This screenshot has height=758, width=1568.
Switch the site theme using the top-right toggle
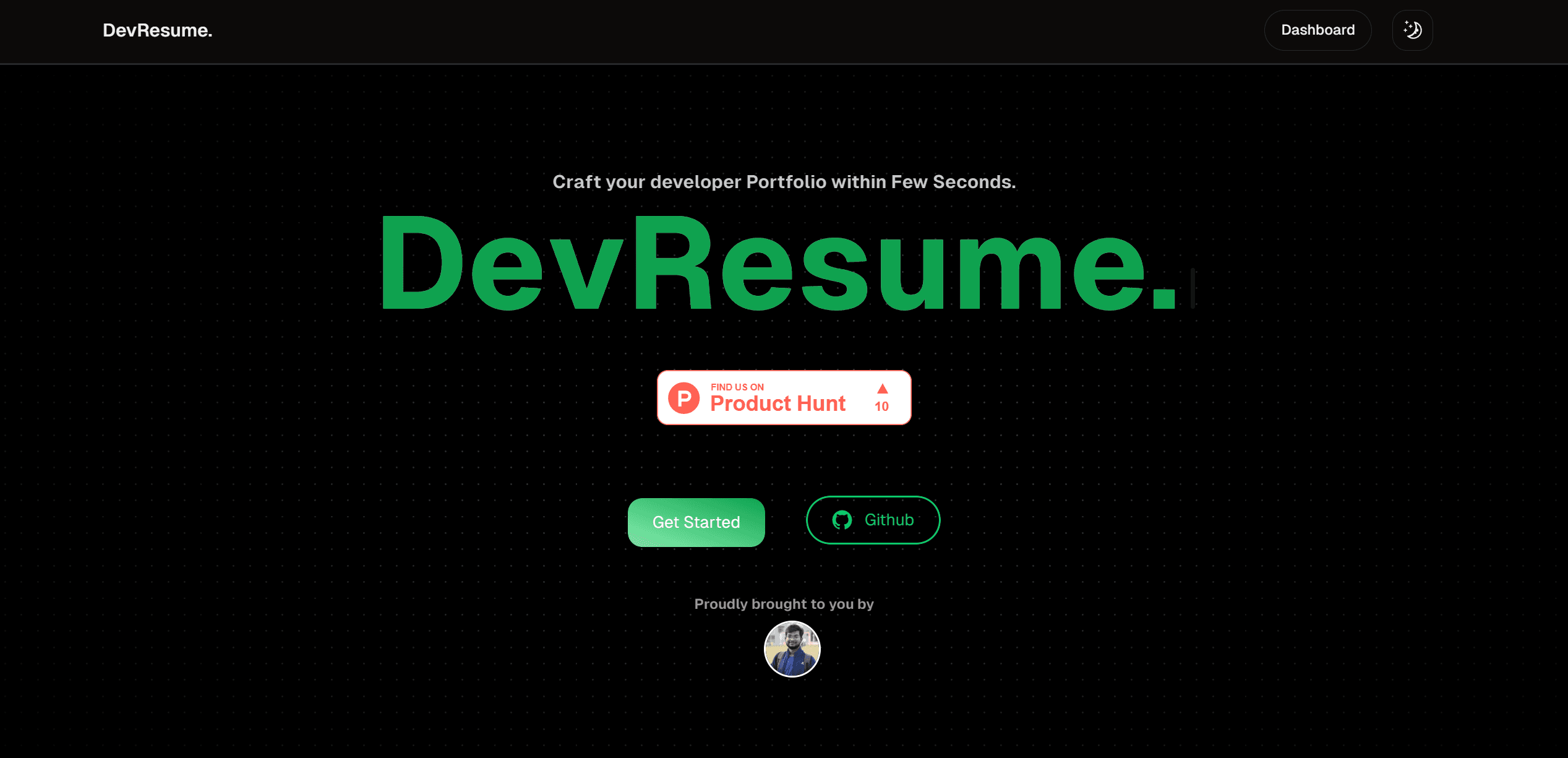click(x=1412, y=30)
